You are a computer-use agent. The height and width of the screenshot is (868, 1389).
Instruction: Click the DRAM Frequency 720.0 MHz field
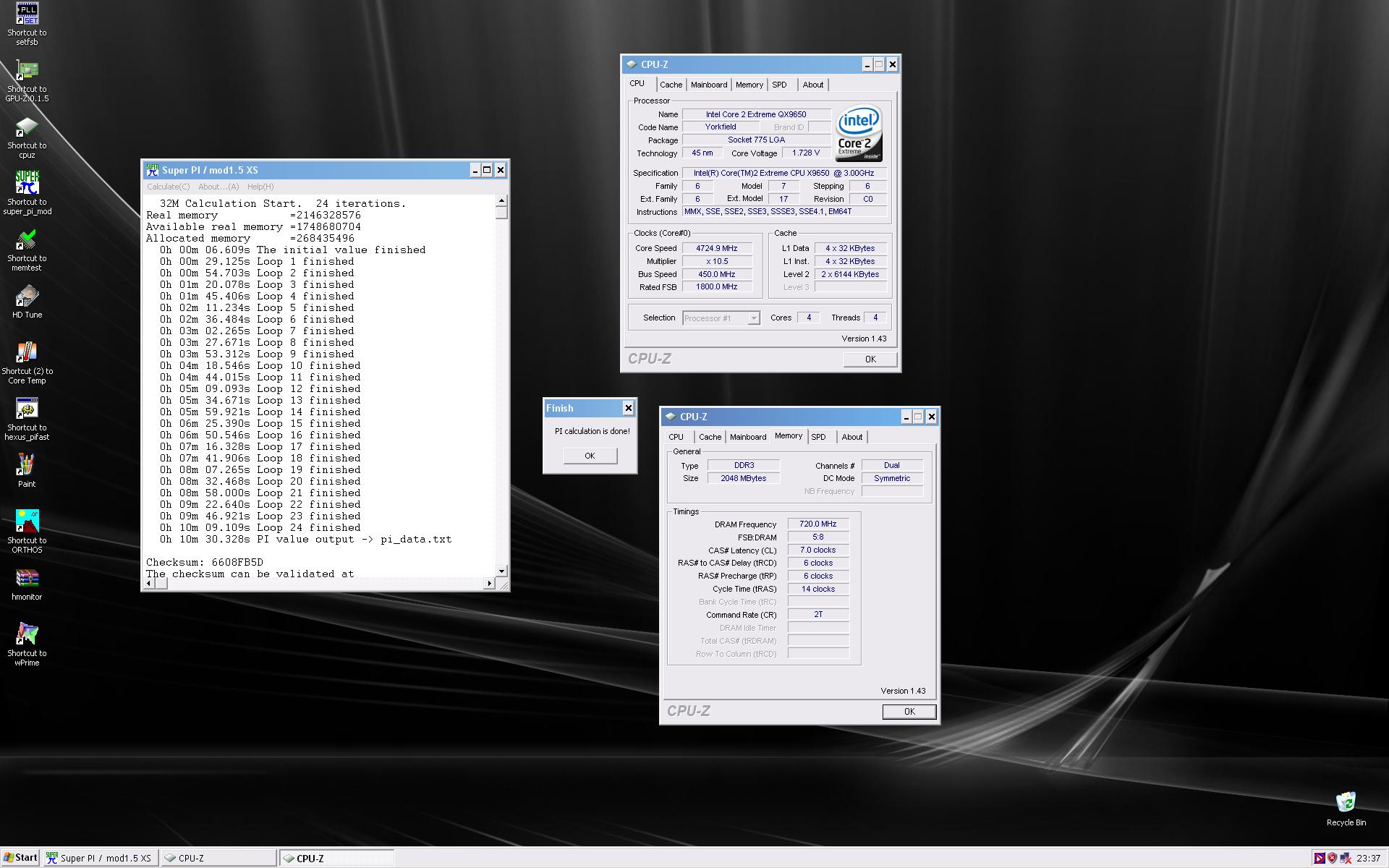[x=818, y=524]
